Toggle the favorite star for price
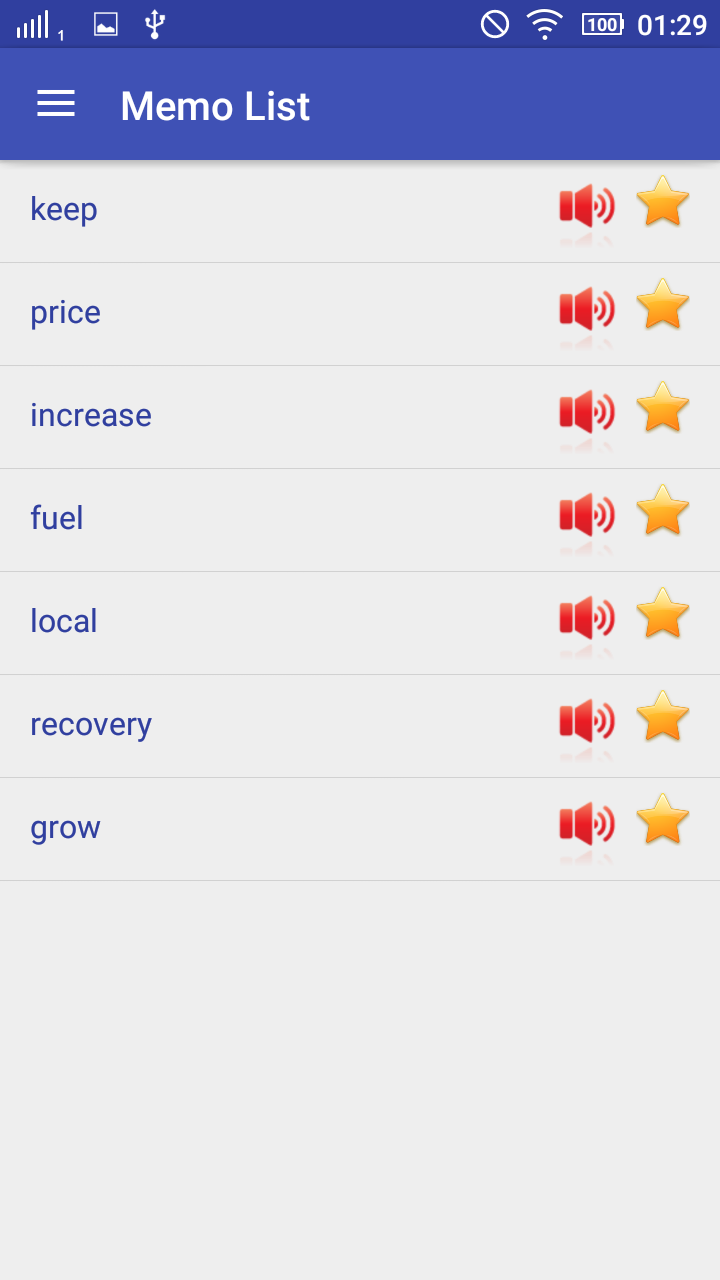Image resolution: width=720 pixels, height=1280 pixels. coord(663,305)
